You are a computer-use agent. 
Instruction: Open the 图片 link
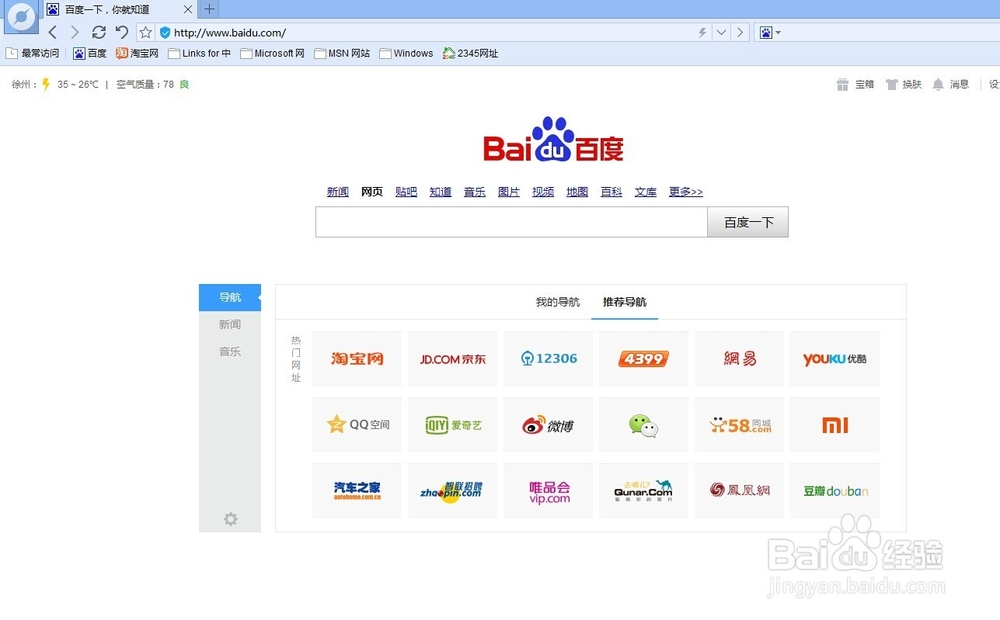[x=509, y=191]
